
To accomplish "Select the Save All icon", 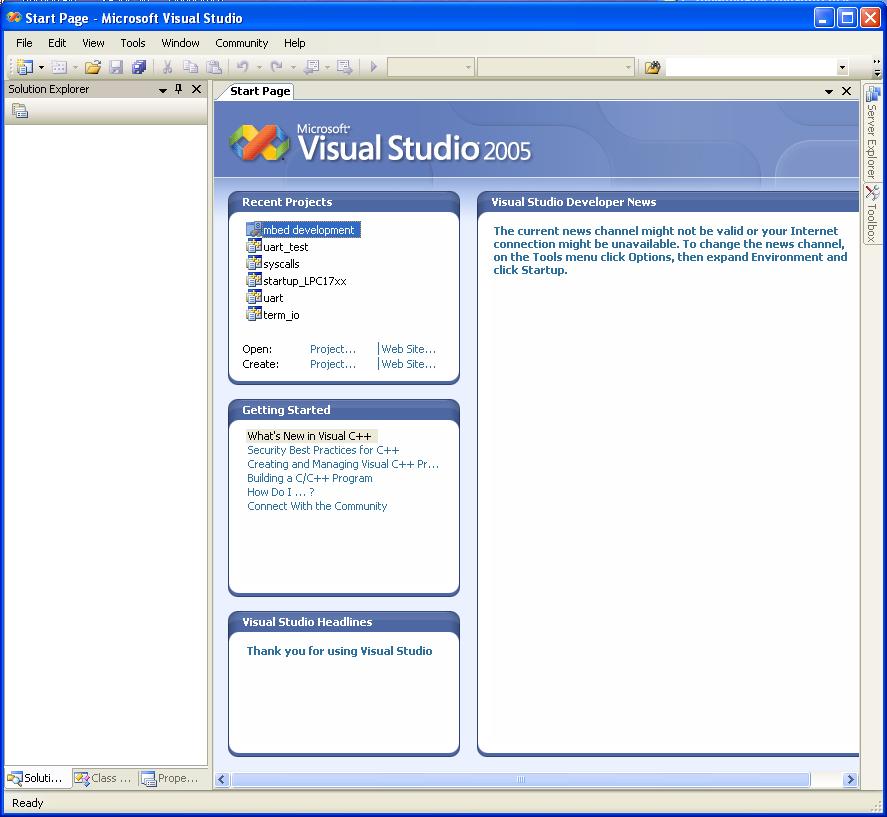I will [x=141, y=67].
